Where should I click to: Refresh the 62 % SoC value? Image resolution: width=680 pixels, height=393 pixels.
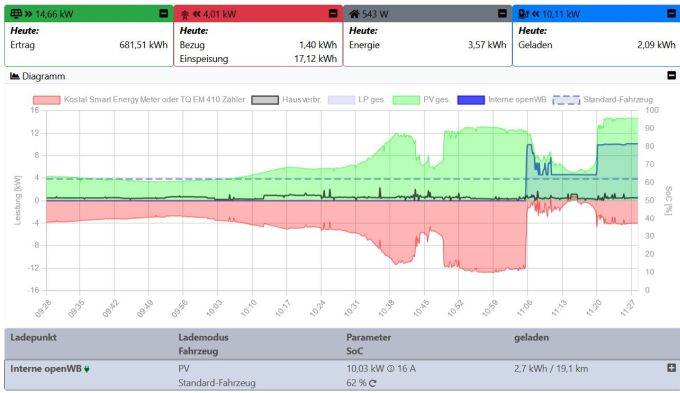tap(373, 383)
